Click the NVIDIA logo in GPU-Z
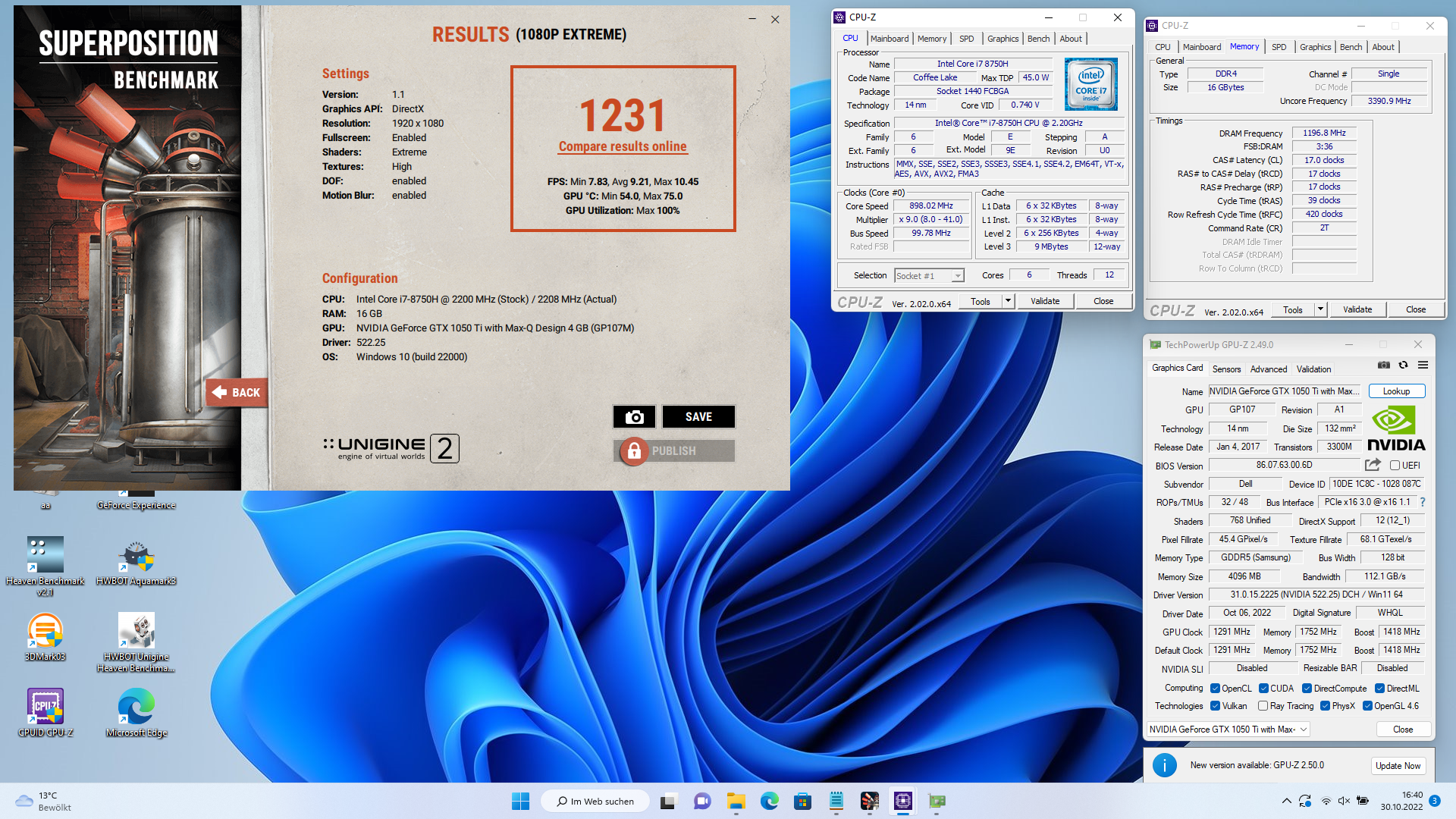Image resolution: width=1456 pixels, height=819 pixels. [1396, 428]
